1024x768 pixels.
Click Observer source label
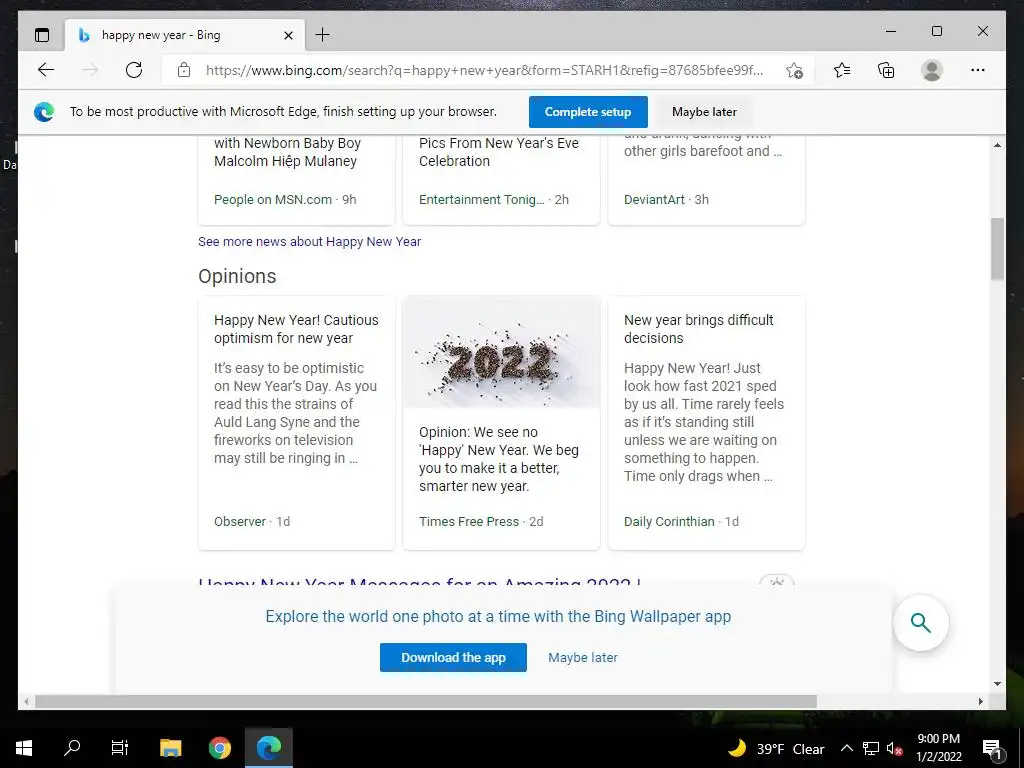(240, 522)
